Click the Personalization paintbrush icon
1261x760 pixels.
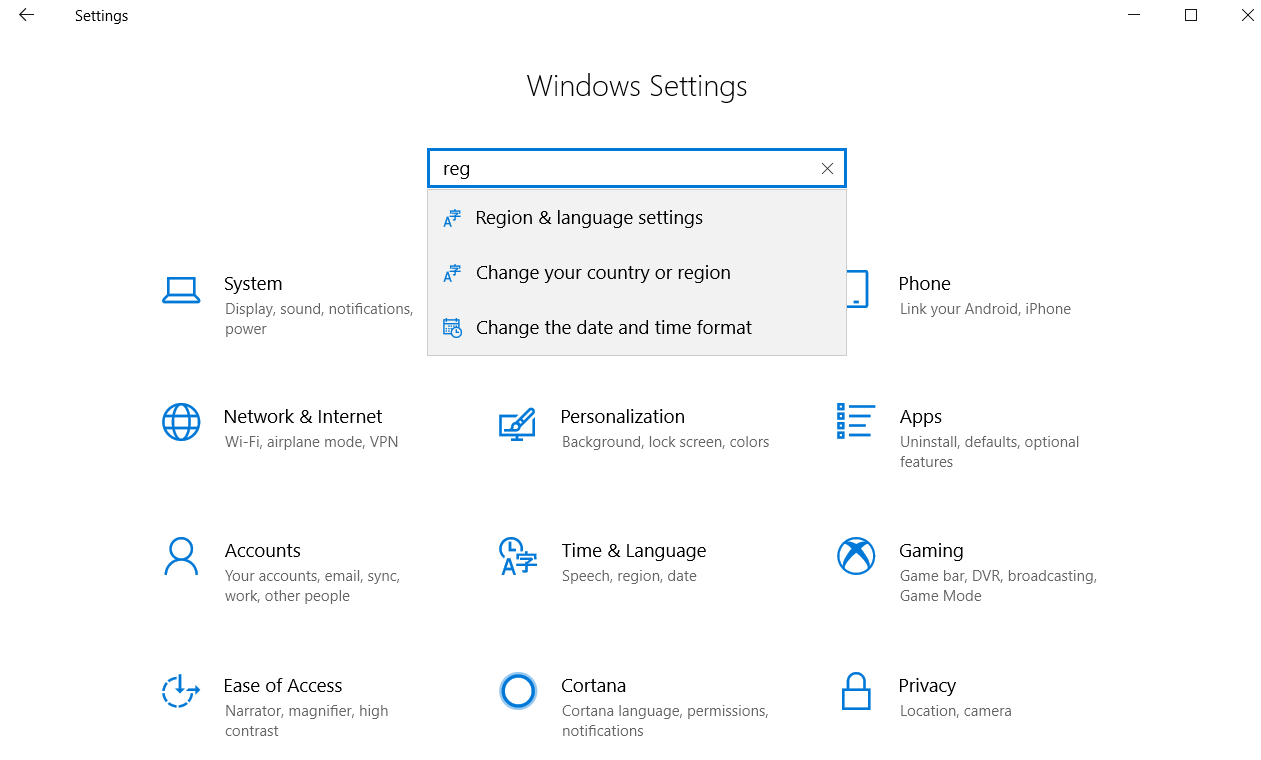coord(517,424)
